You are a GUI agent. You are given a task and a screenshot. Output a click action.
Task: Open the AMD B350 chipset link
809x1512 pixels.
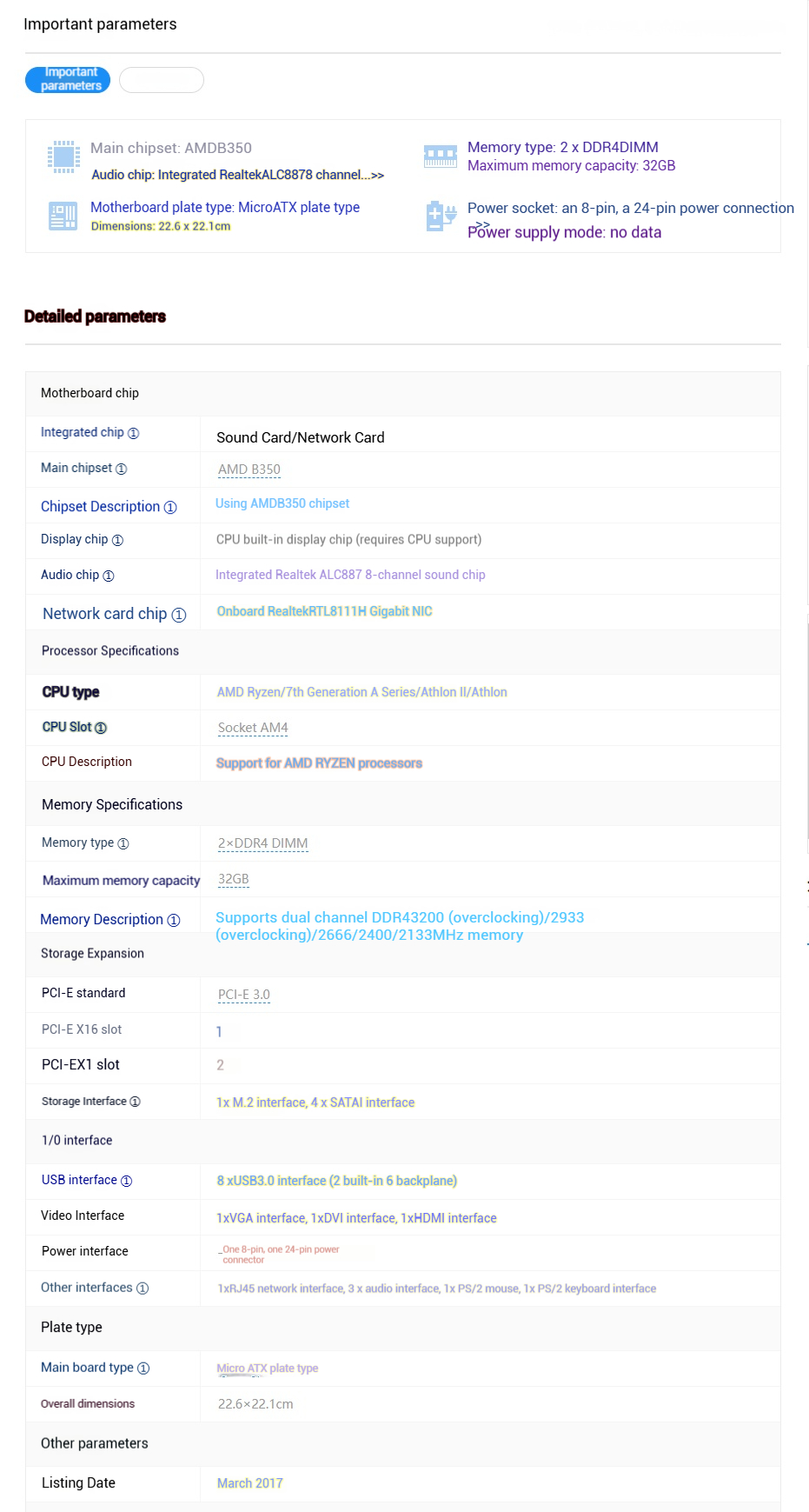pos(249,470)
